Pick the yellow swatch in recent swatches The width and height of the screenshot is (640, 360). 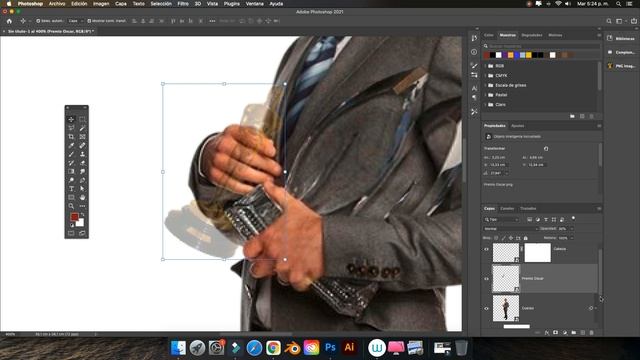point(529,55)
